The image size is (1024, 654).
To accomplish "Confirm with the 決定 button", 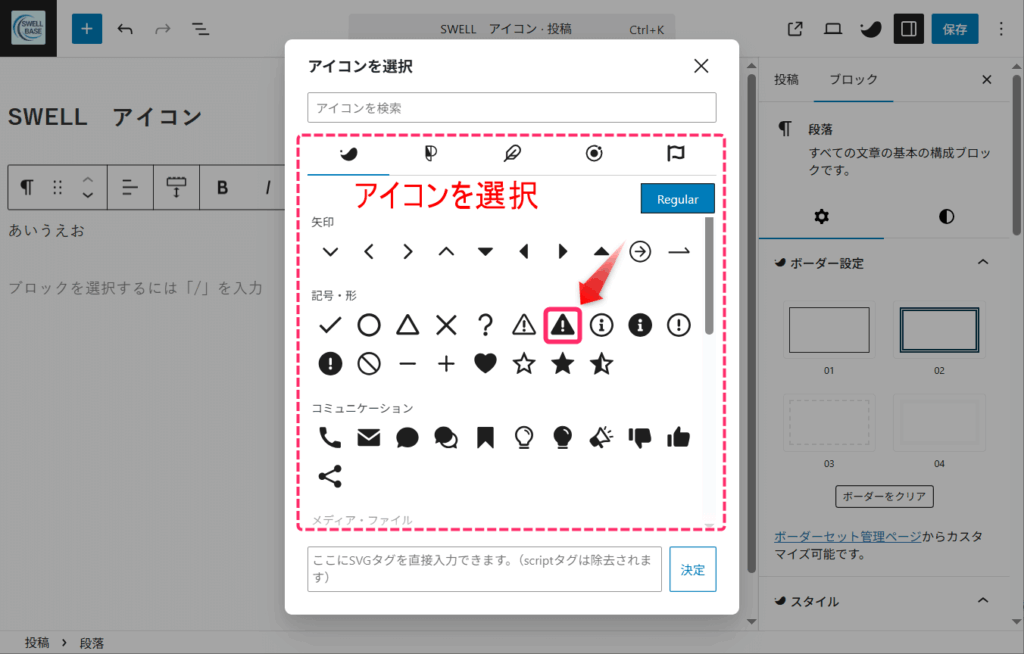I will point(693,570).
